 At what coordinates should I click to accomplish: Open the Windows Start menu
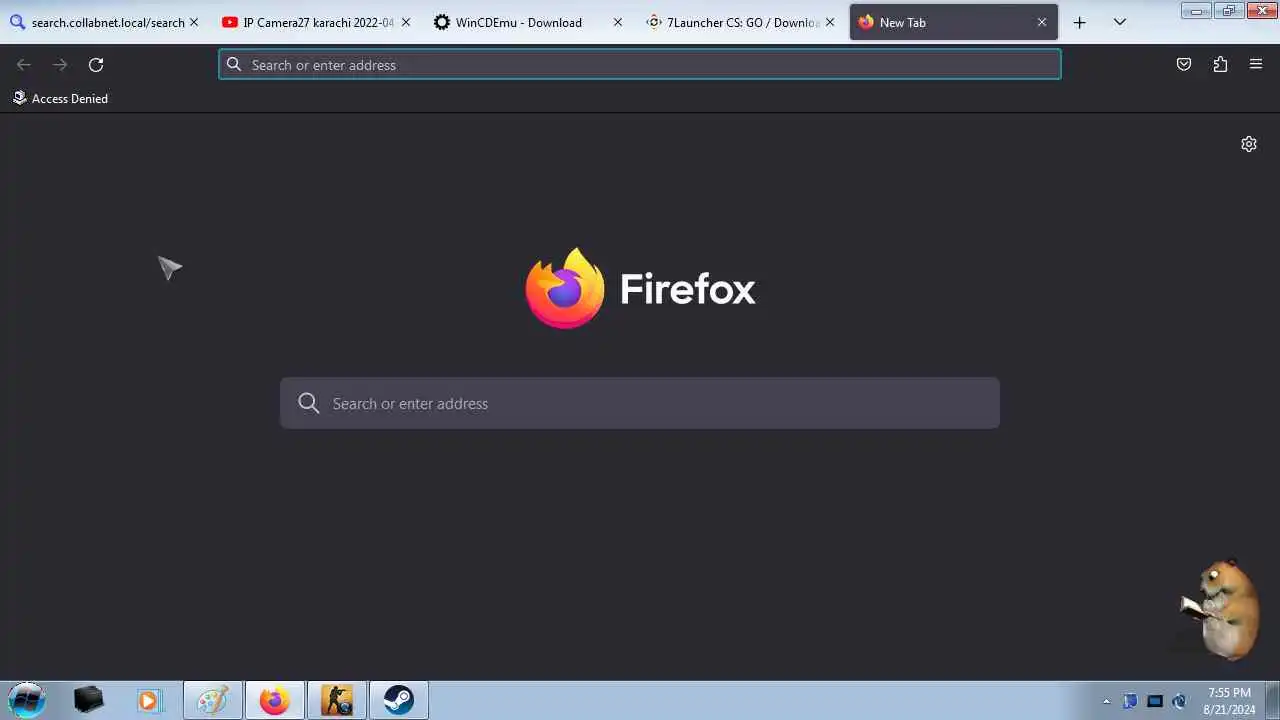point(27,700)
